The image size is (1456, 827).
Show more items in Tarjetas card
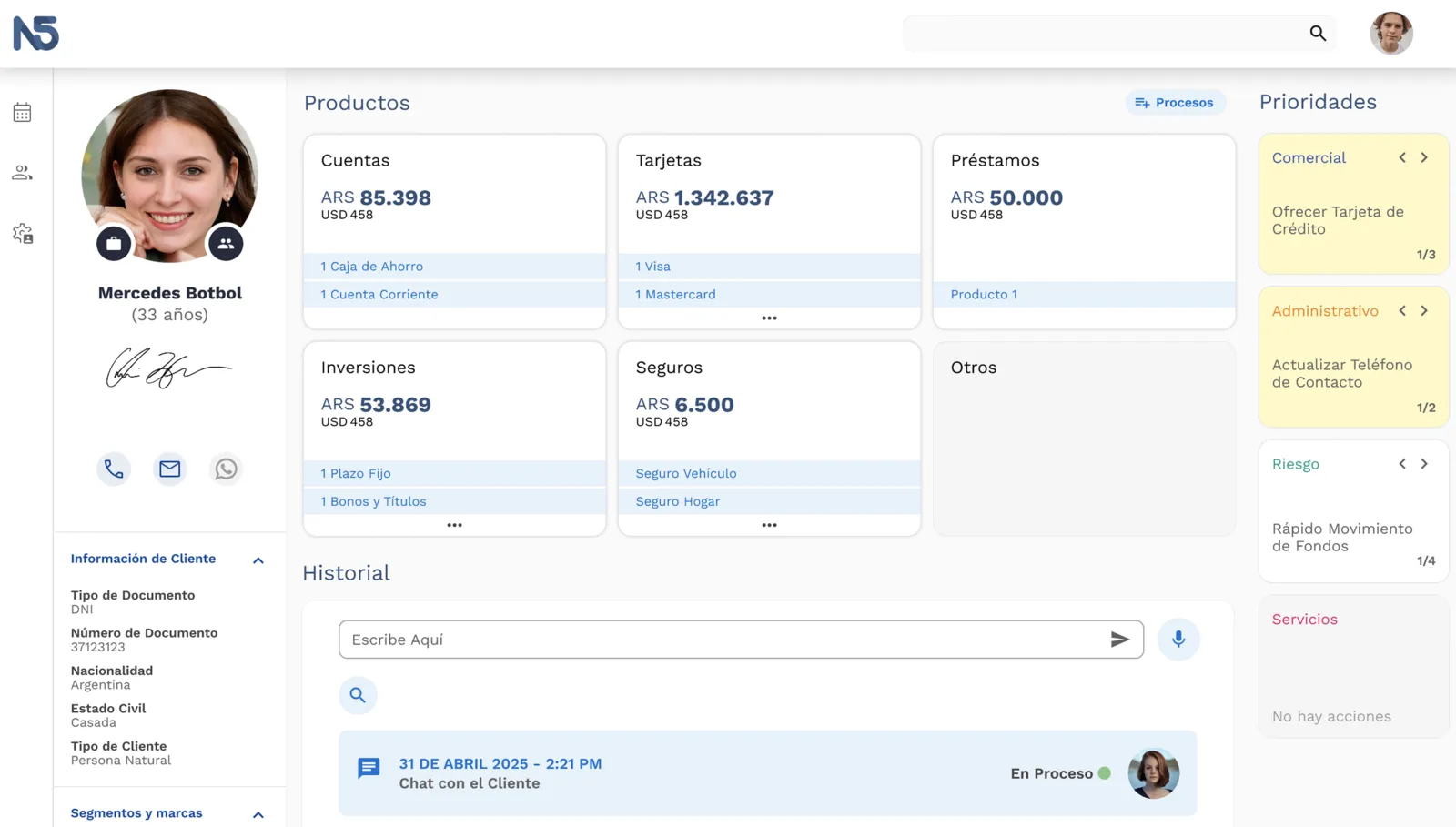769,318
